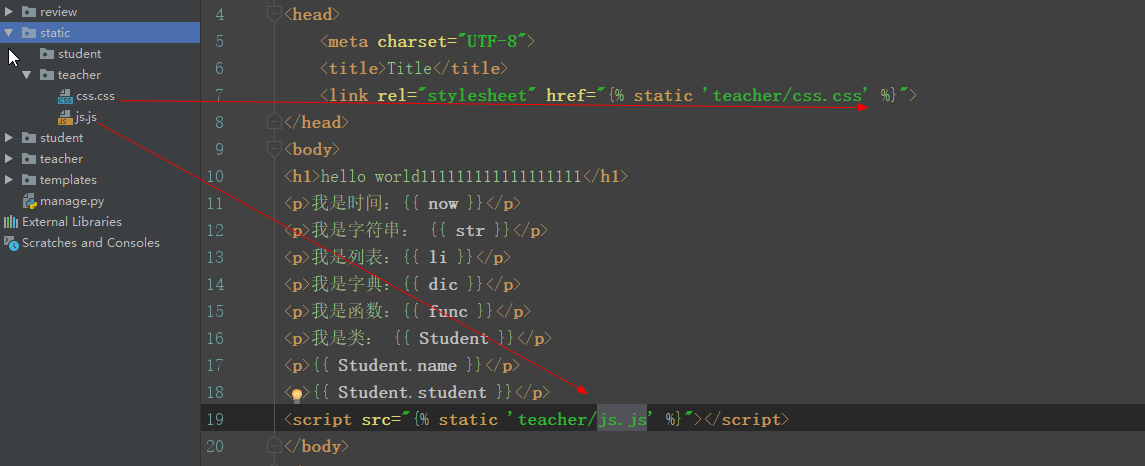Expand the top-level student folder arrow
The width and height of the screenshot is (1145, 466).
coord(9,138)
